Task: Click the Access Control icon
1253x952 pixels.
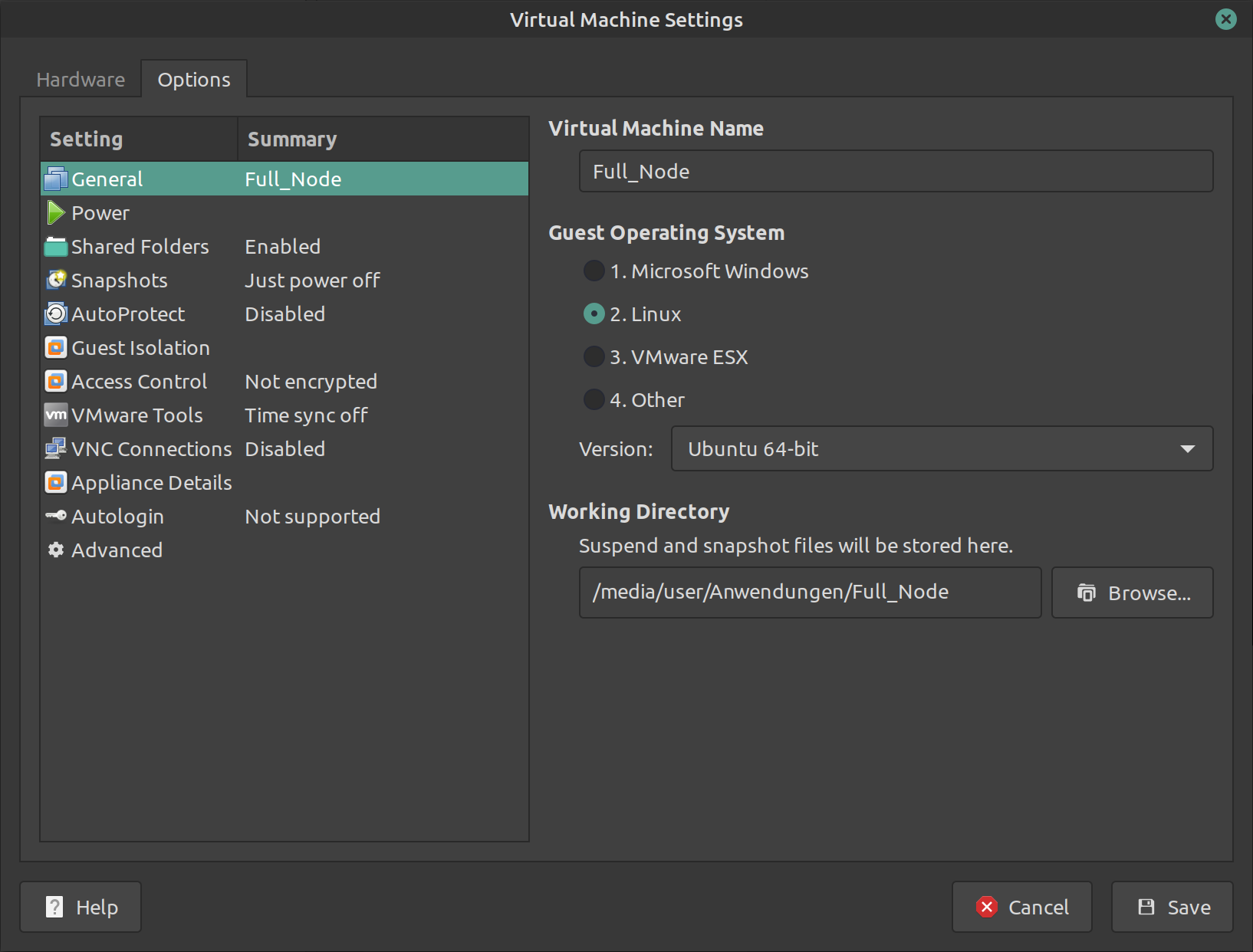Action: (56, 381)
